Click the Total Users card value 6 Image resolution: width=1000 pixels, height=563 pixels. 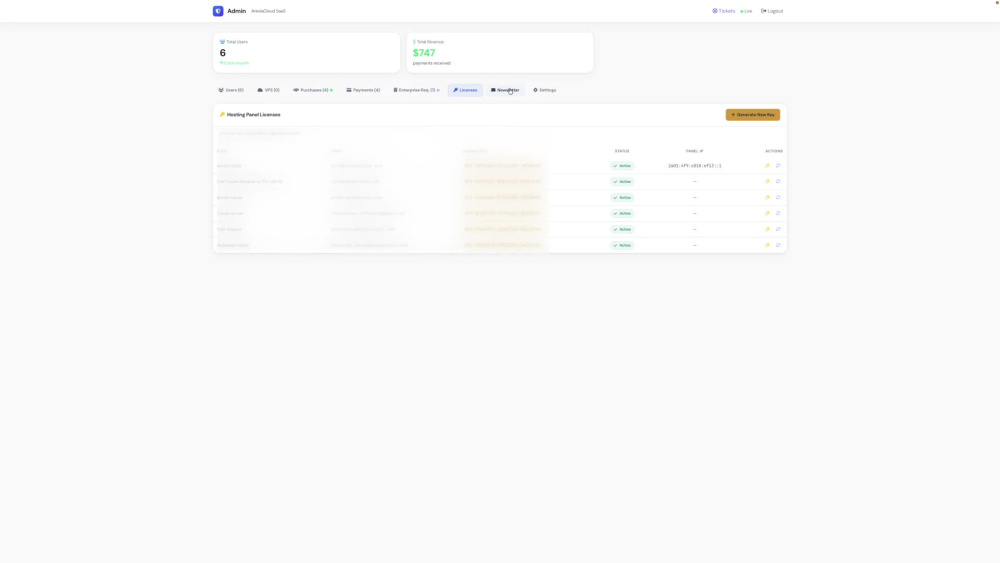click(223, 53)
